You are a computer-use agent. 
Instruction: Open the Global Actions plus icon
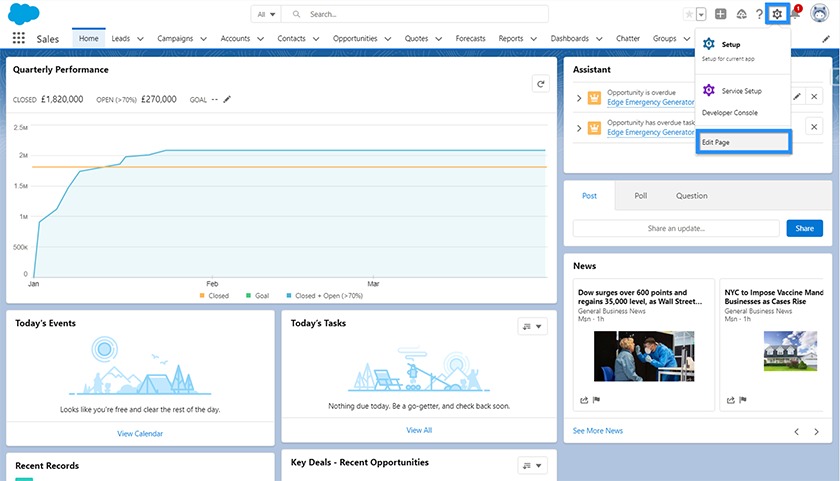click(721, 14)
